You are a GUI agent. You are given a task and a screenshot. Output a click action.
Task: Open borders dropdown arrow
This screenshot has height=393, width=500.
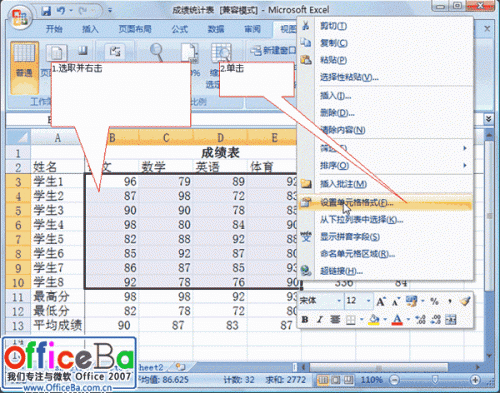point(362,320)
